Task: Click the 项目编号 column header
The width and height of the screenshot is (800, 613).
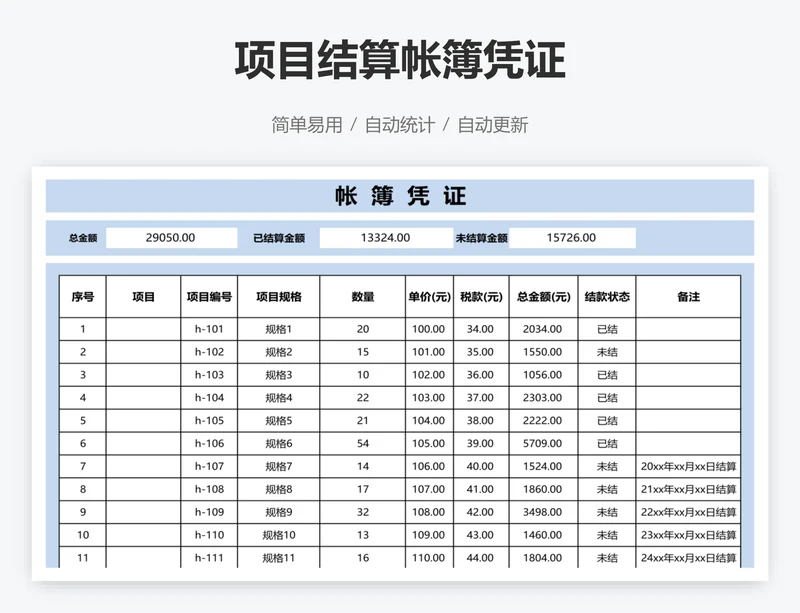Action: 209,297
